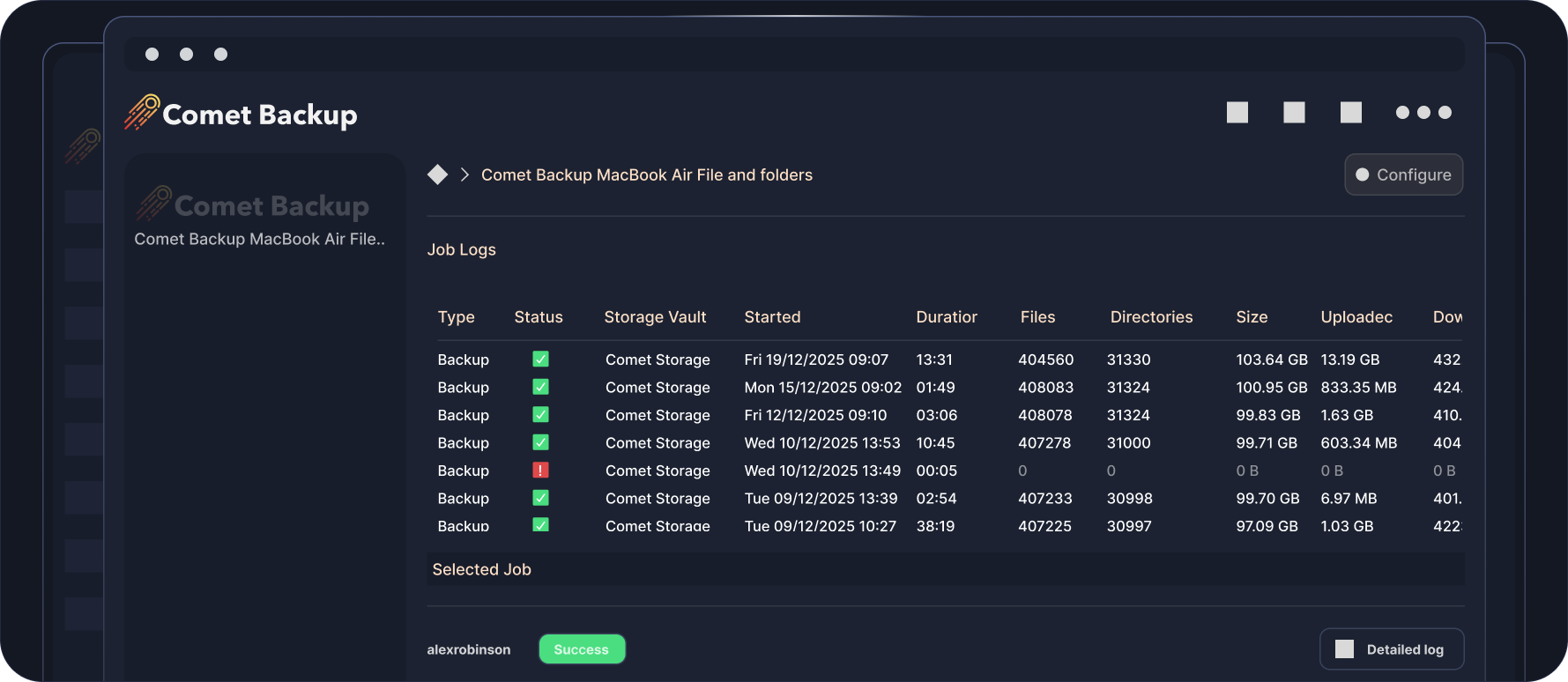The width and height of the screenshot is (1568, 682).
Task: Click the middle square toolbar icon
Action: coord(1294,113)
